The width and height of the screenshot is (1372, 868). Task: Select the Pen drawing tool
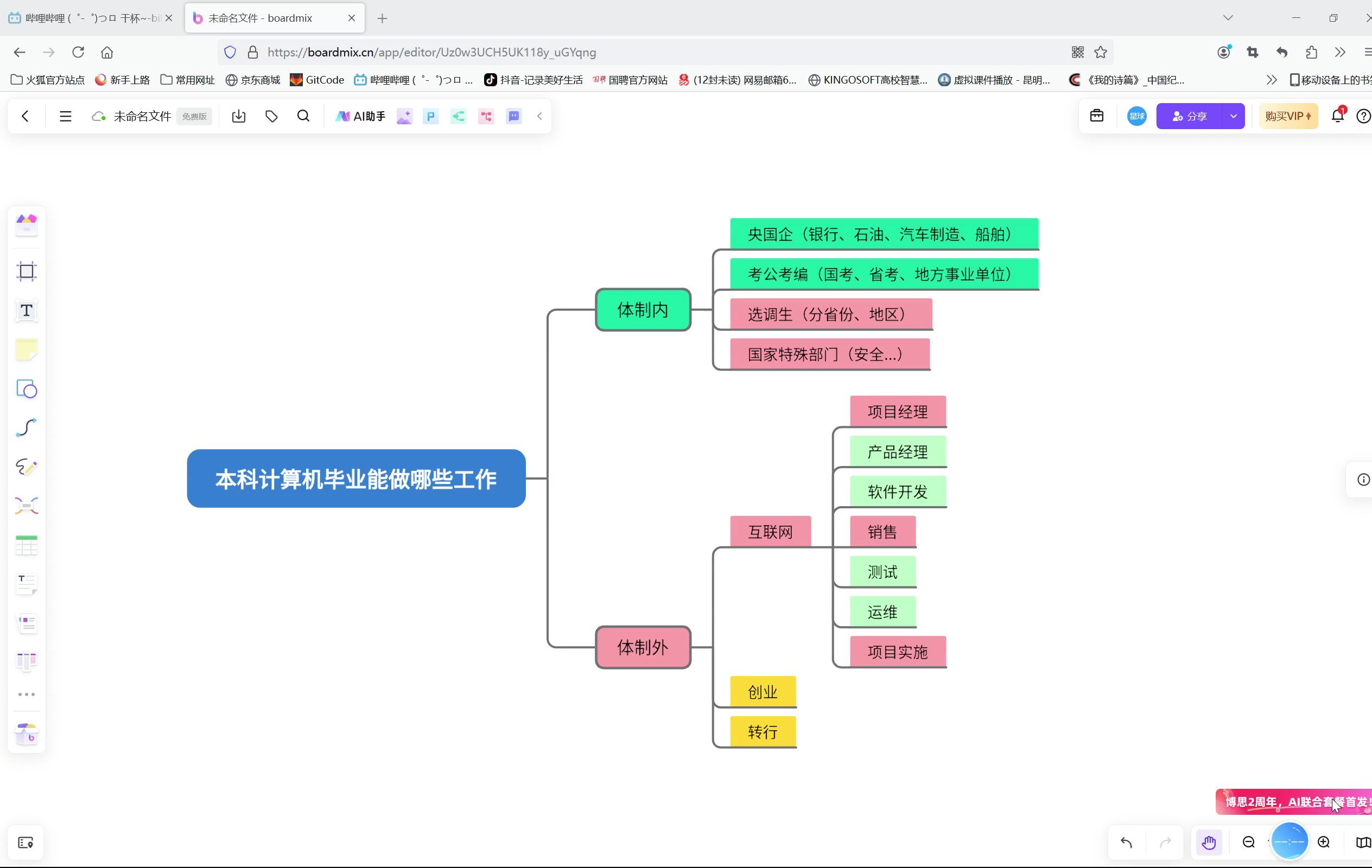pyautogui.click(x=27, y=467)
